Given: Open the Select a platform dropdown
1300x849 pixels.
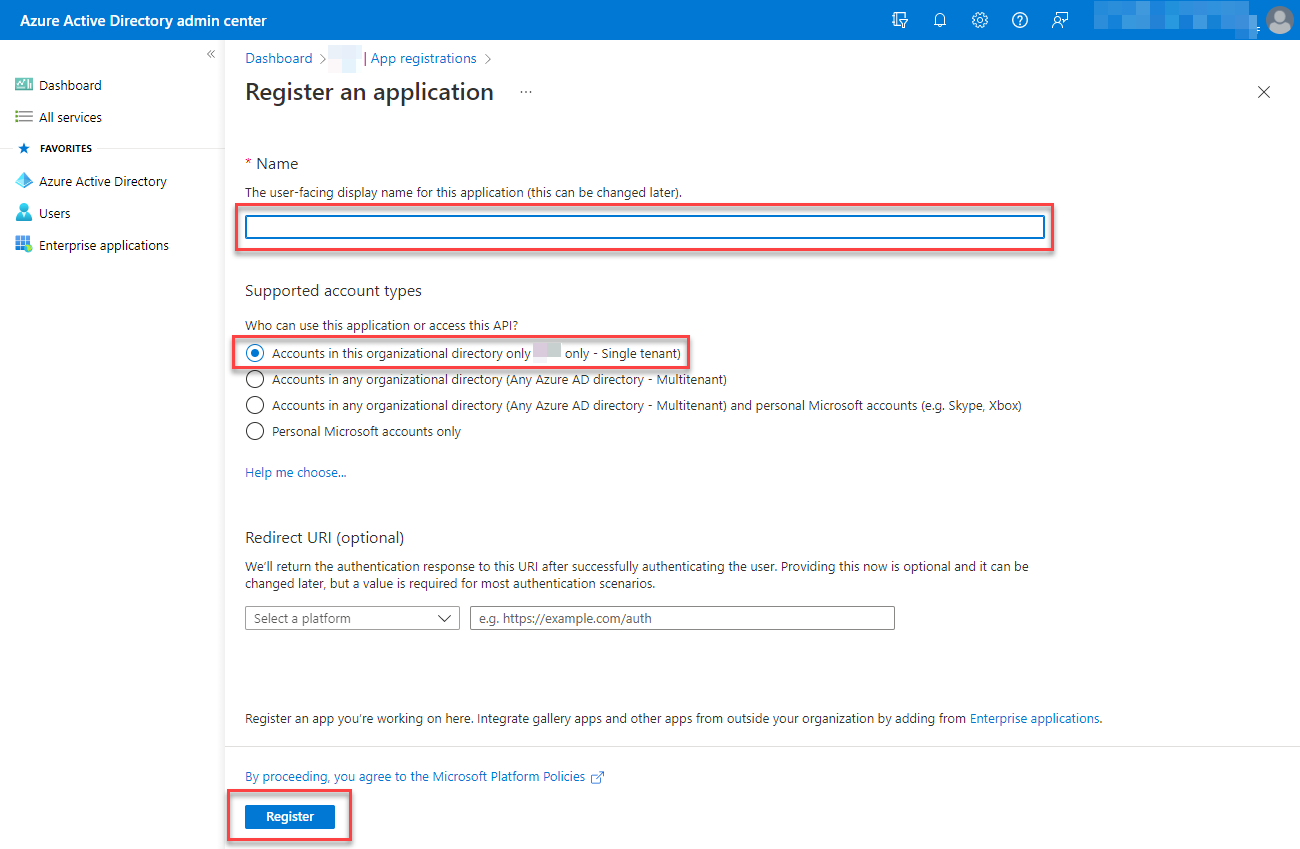Looking at the screenshot, I should [352, 618].
